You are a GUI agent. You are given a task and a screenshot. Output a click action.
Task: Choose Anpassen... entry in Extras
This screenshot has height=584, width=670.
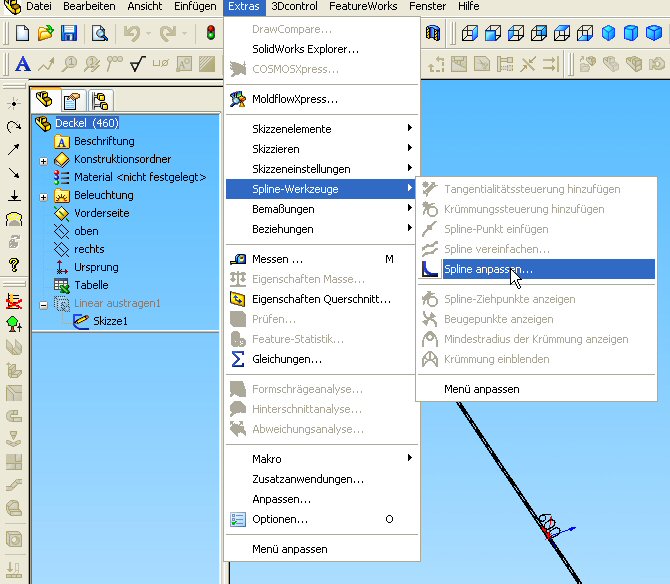(x=282, y=499)
